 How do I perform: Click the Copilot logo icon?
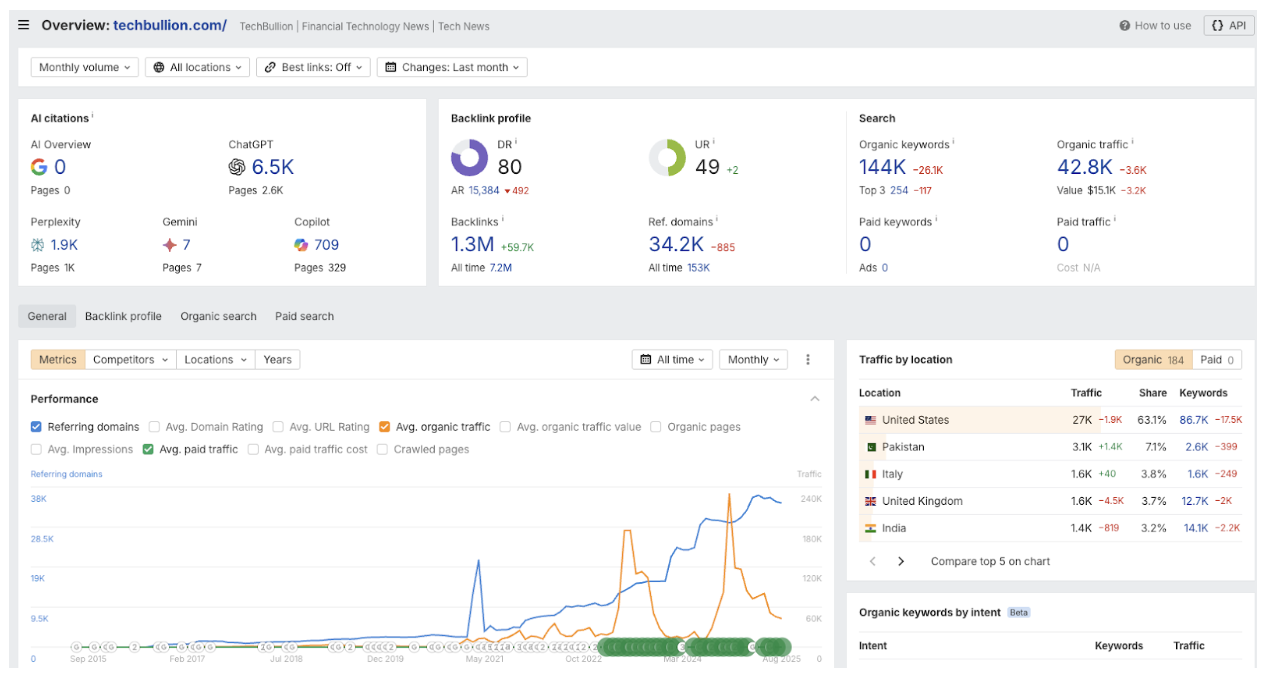click(301, 244)
